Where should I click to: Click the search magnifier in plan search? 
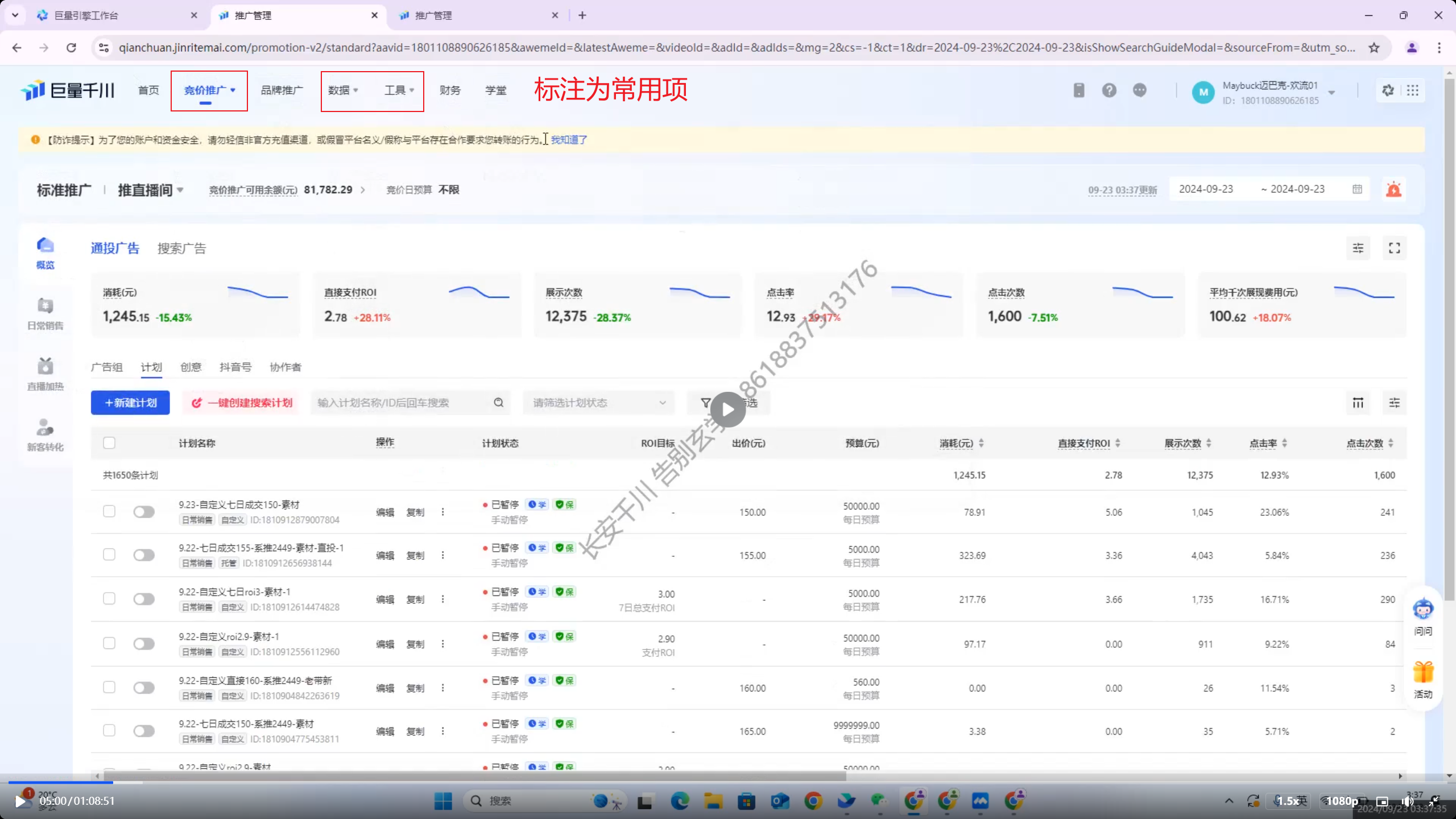pyautogui.click(x=499, y=403)
